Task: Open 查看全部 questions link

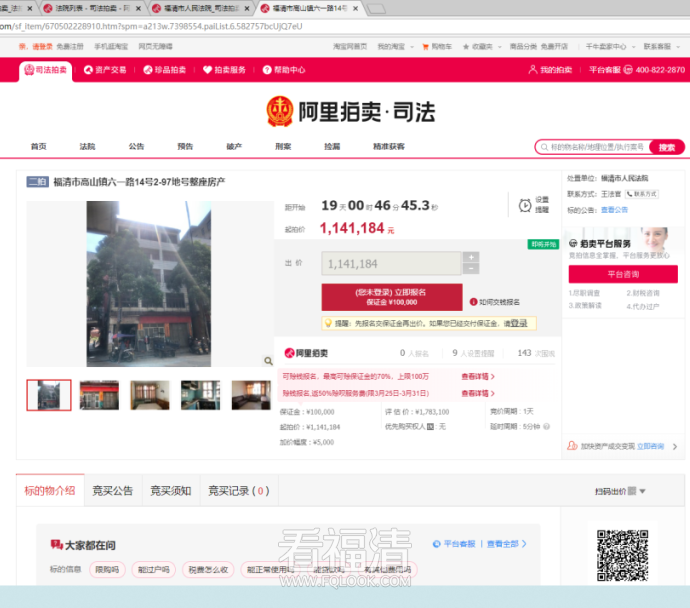Action: tap(506, 544)
